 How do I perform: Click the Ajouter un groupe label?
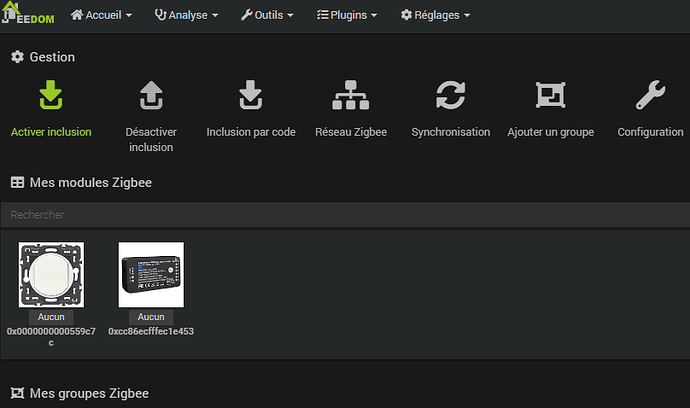point(551,132)
